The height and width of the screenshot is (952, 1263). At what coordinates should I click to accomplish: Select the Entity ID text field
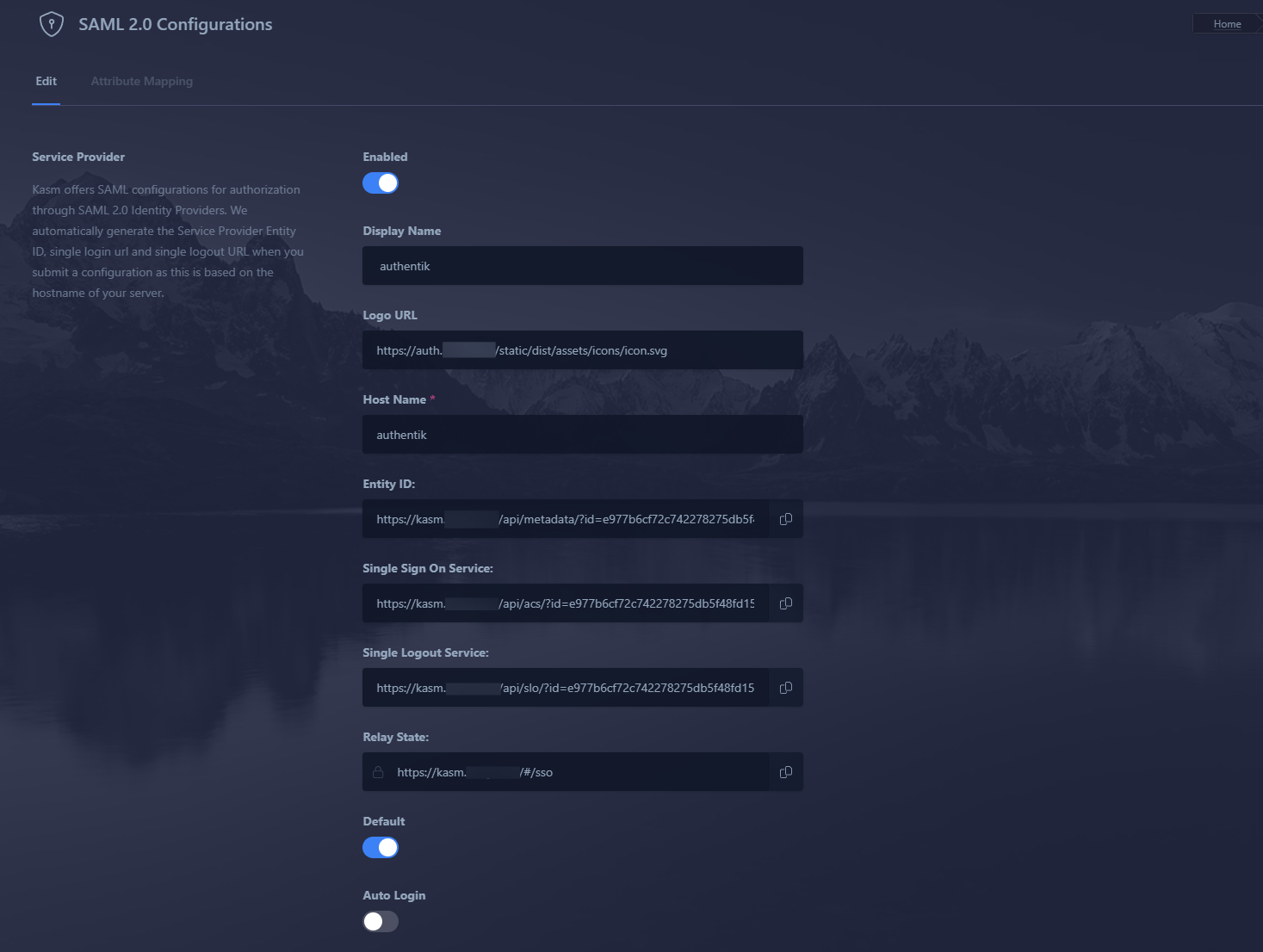566,519
